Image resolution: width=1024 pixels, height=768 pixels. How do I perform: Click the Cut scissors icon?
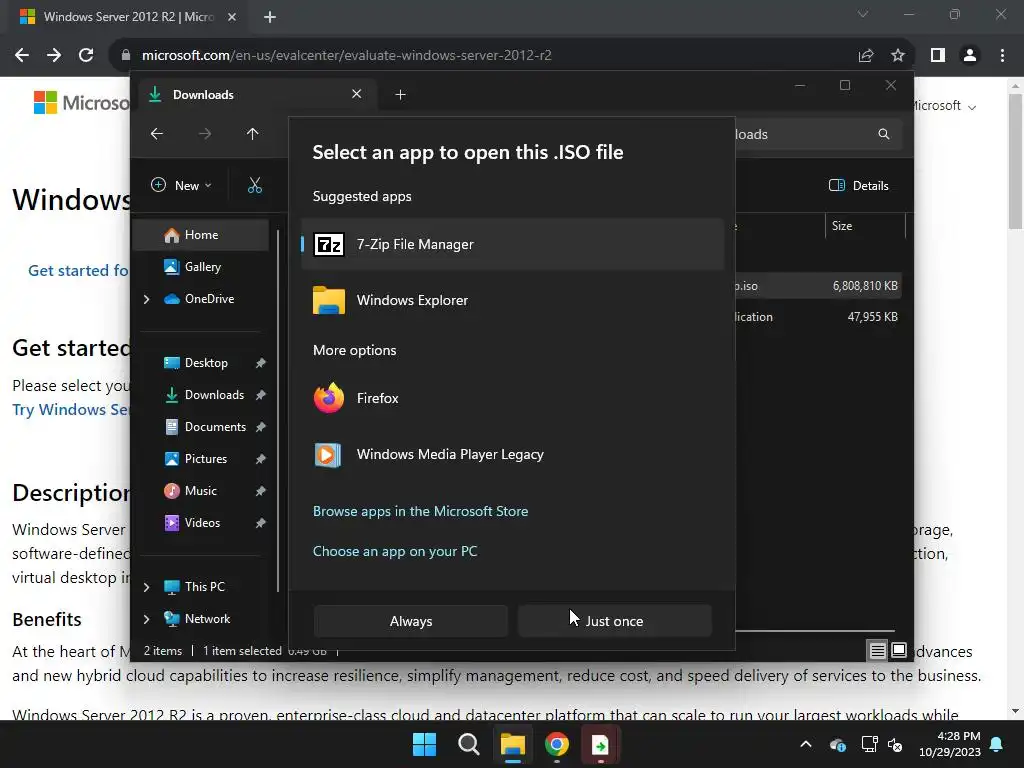(255, 185)
